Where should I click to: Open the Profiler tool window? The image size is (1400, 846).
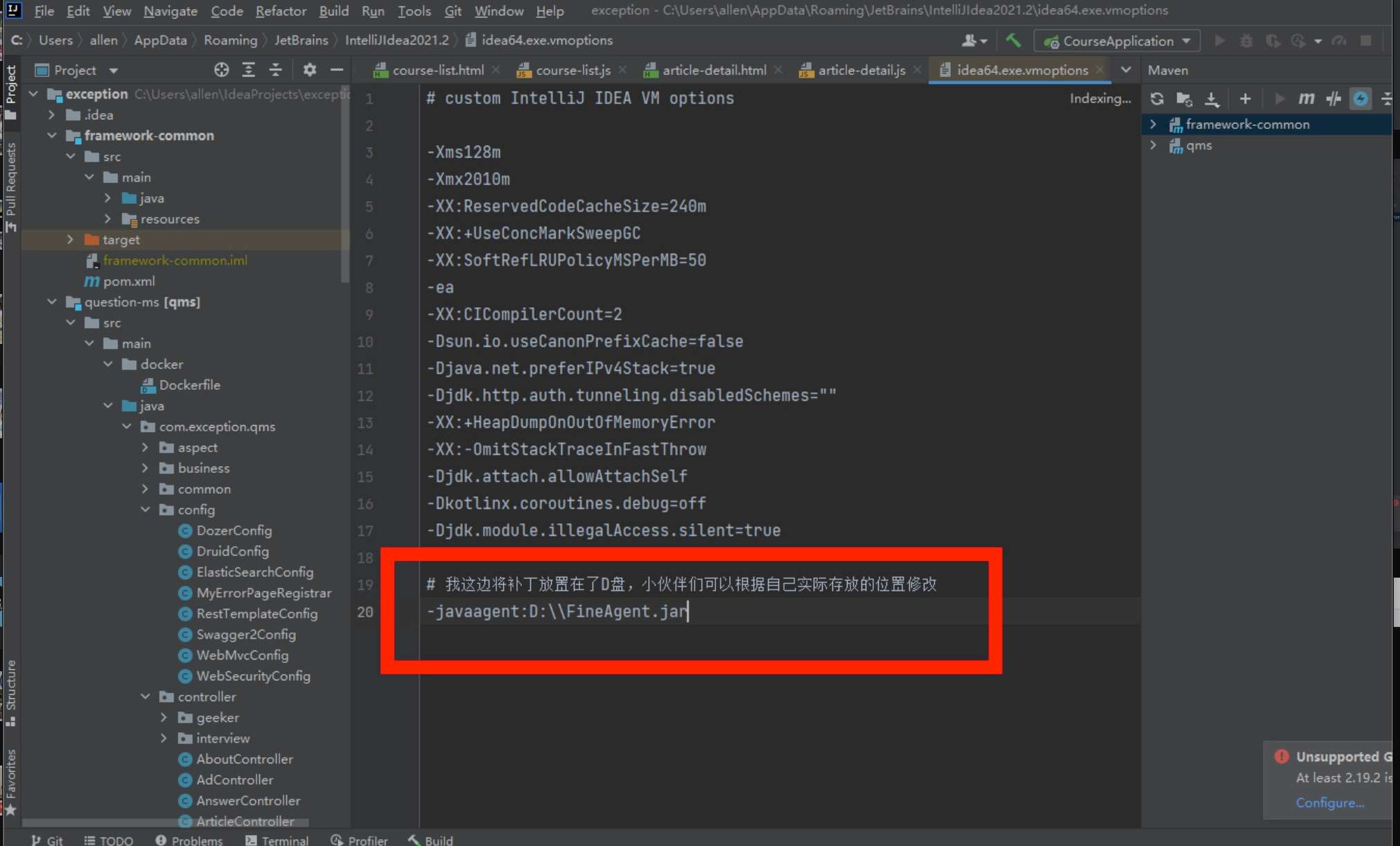click(x=359, y=840)
